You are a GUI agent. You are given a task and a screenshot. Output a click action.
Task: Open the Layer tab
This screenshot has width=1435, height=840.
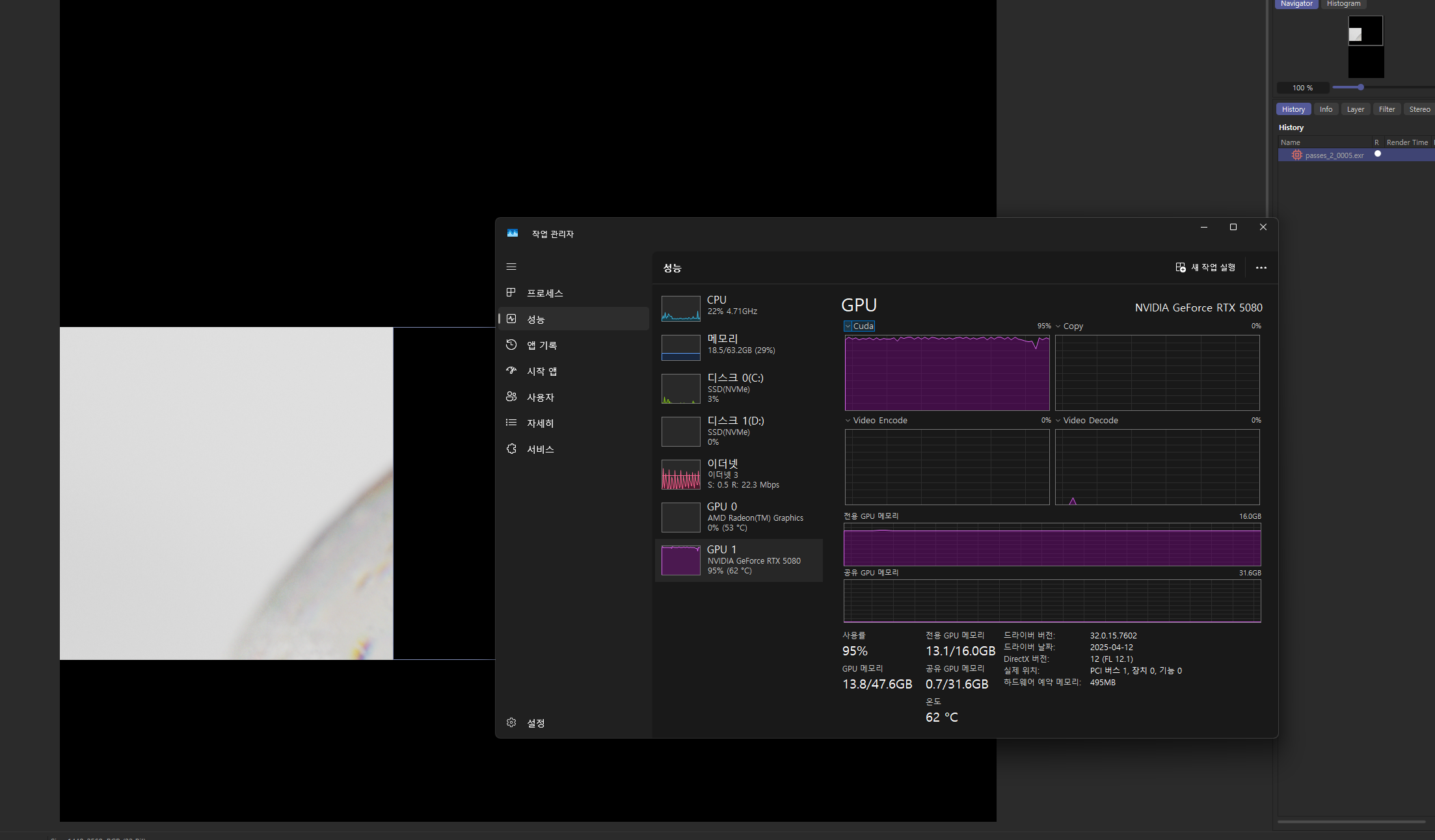pyautogui.click(x=1356, y=109)
